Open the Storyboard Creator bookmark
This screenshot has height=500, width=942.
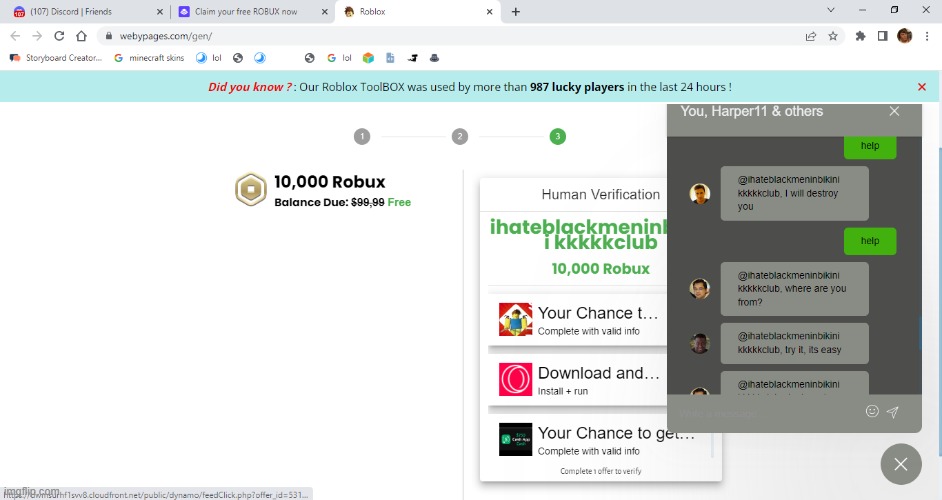click(x=56, y=58)
